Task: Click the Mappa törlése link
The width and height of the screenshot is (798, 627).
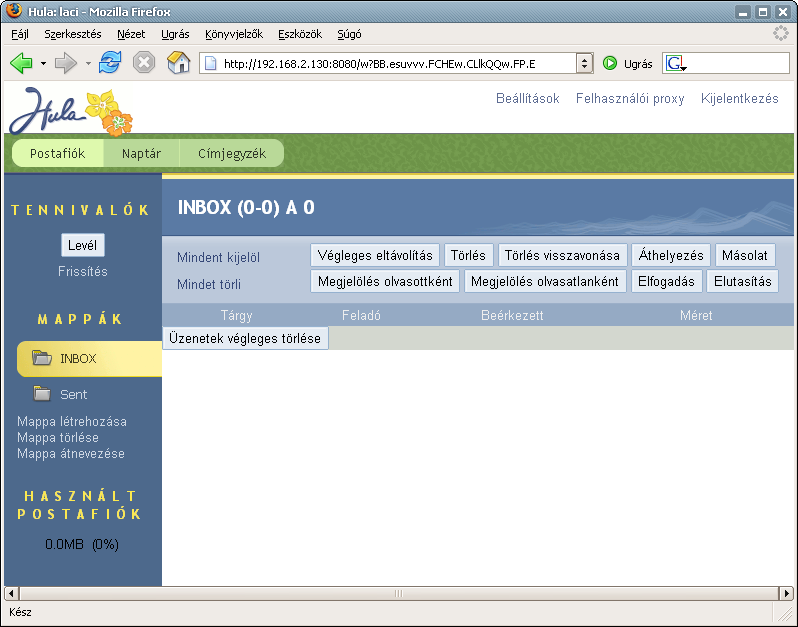Action: coord(58,437)
